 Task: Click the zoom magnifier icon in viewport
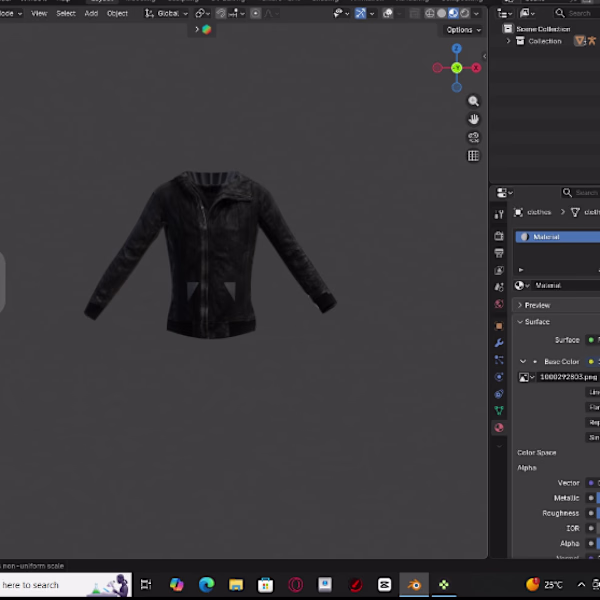(x=474, y=101)
